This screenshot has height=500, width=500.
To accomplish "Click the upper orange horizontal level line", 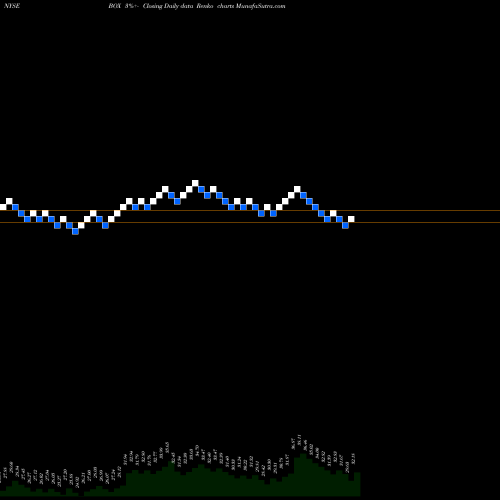I will click(250, 211).
